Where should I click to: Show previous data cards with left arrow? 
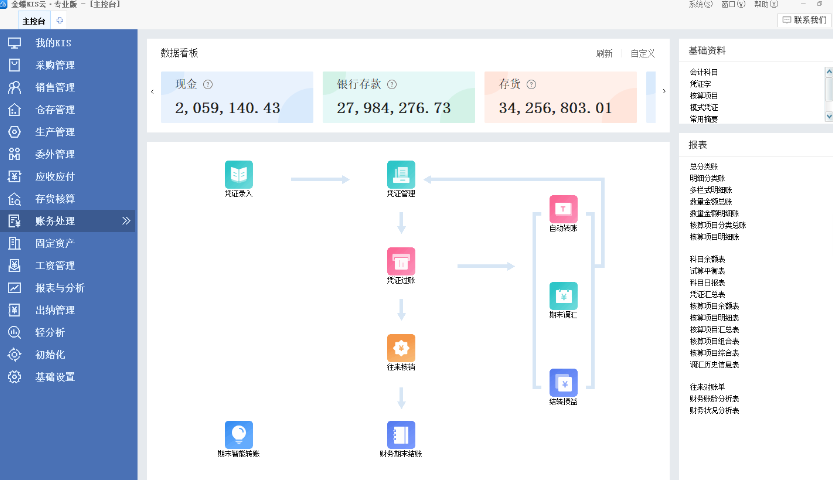coord(152,92)
